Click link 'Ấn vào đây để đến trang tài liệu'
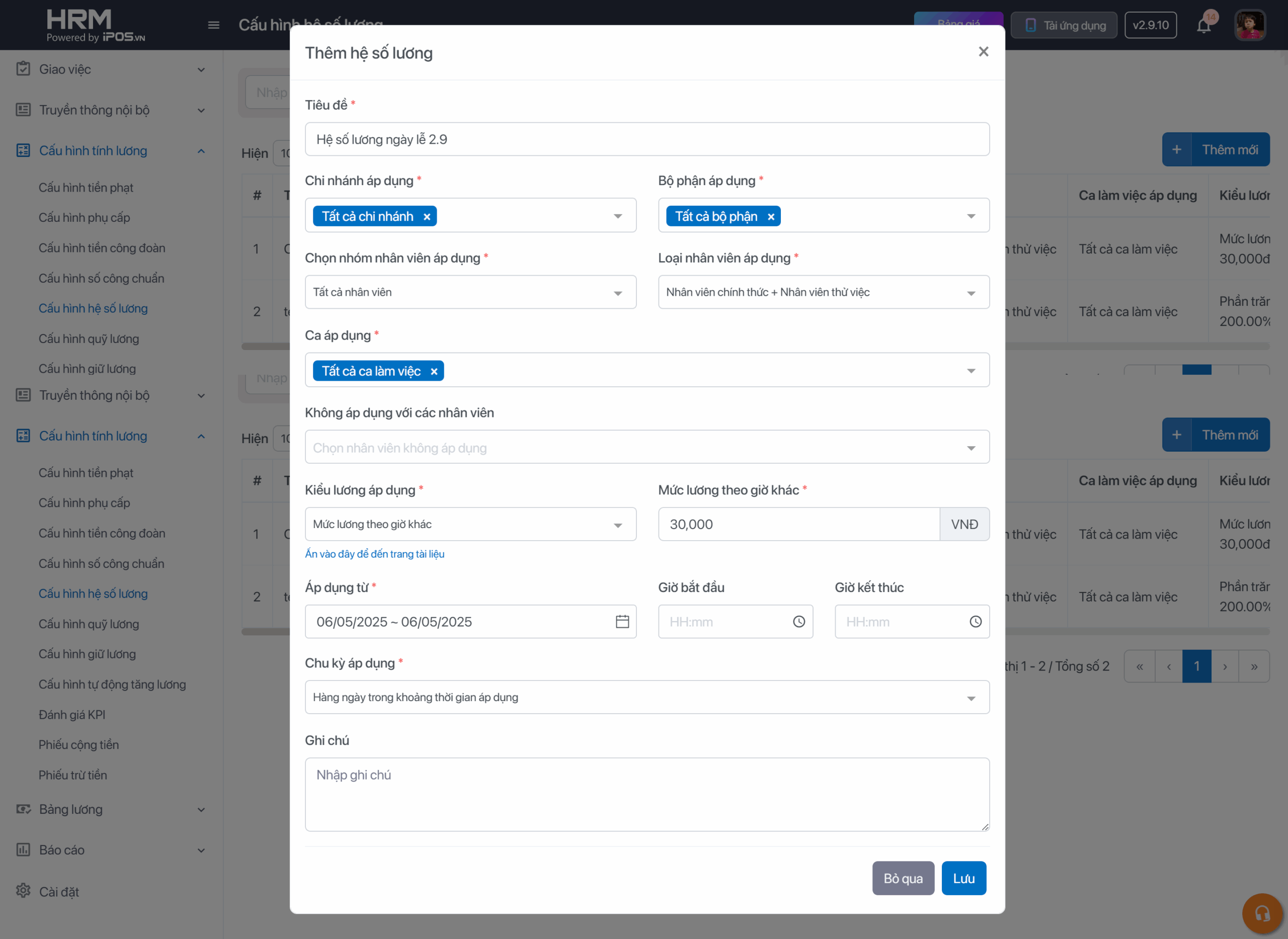This screenshot has width=1288, height=939. click(374, 554)
